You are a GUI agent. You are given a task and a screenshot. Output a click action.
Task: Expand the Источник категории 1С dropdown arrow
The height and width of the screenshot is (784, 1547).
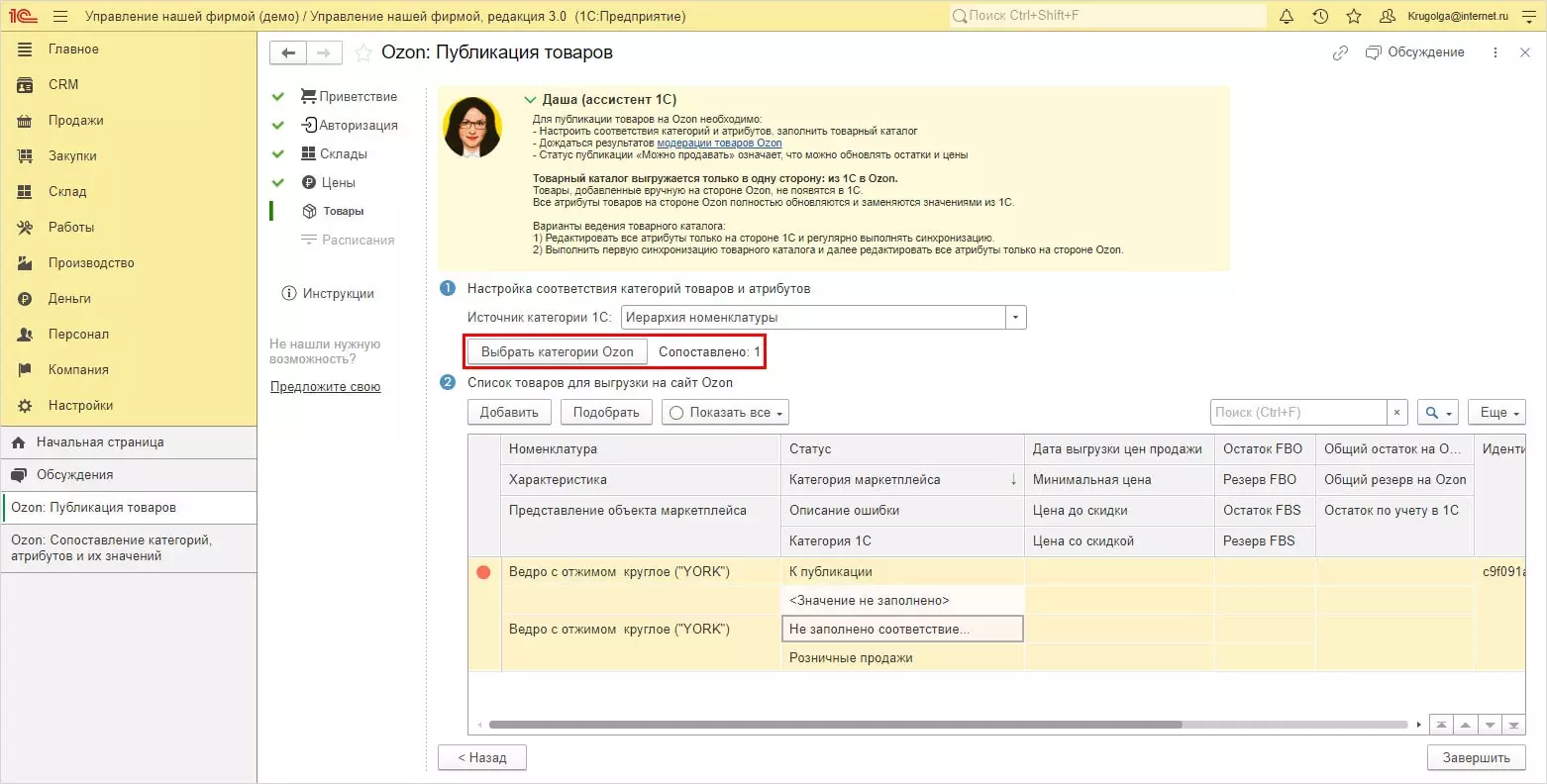click(1016, 318)
